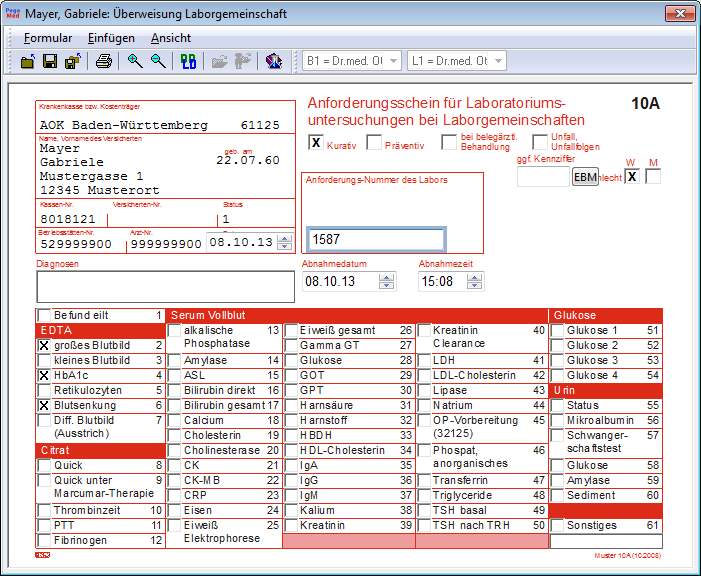Uncheck the großes Blutbild checkbox
Viewport: 701px width, 576px height.
tap(44, 345)
